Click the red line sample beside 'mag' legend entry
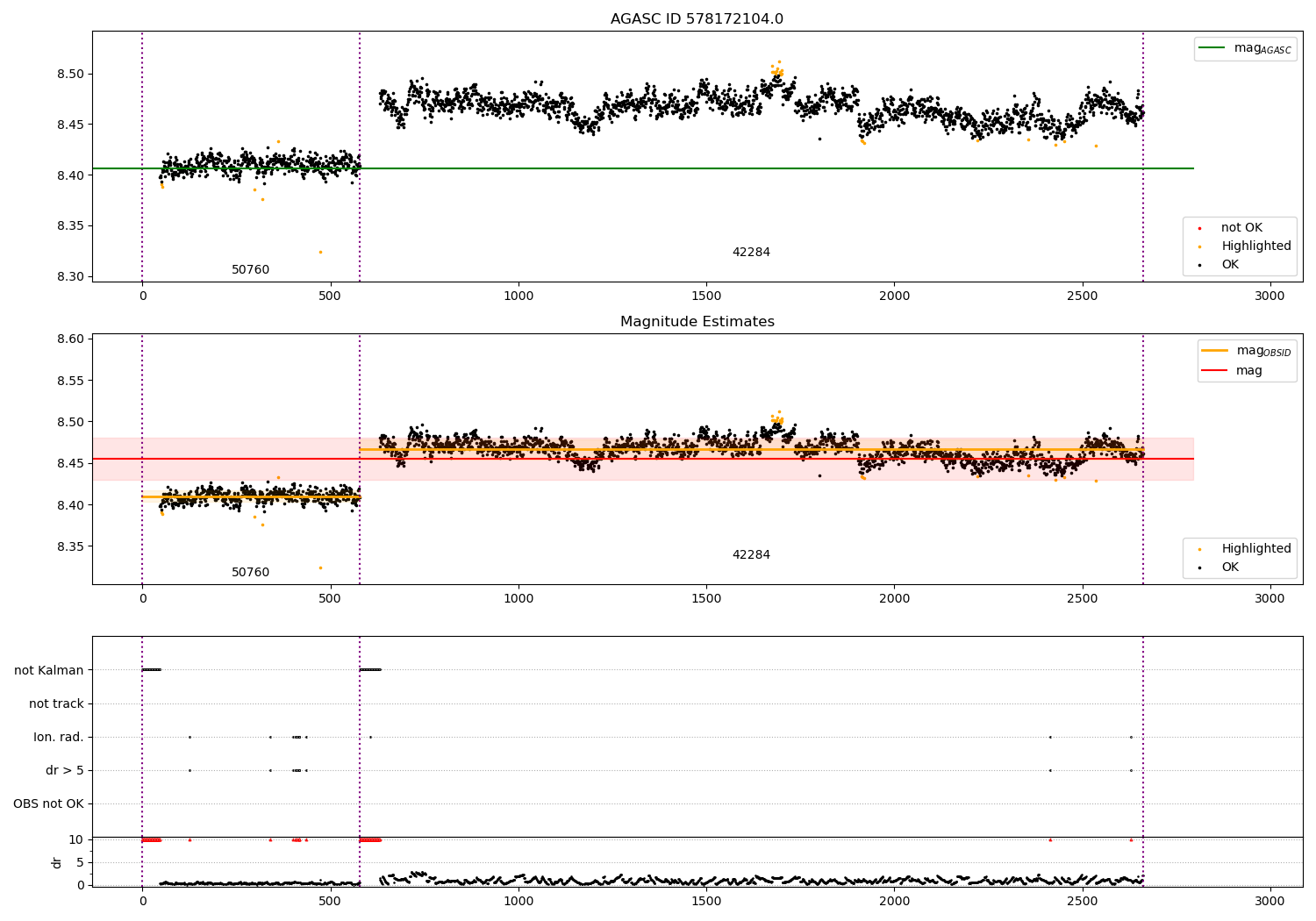Screen dimensions: 1316x921 pos(1214,371)
